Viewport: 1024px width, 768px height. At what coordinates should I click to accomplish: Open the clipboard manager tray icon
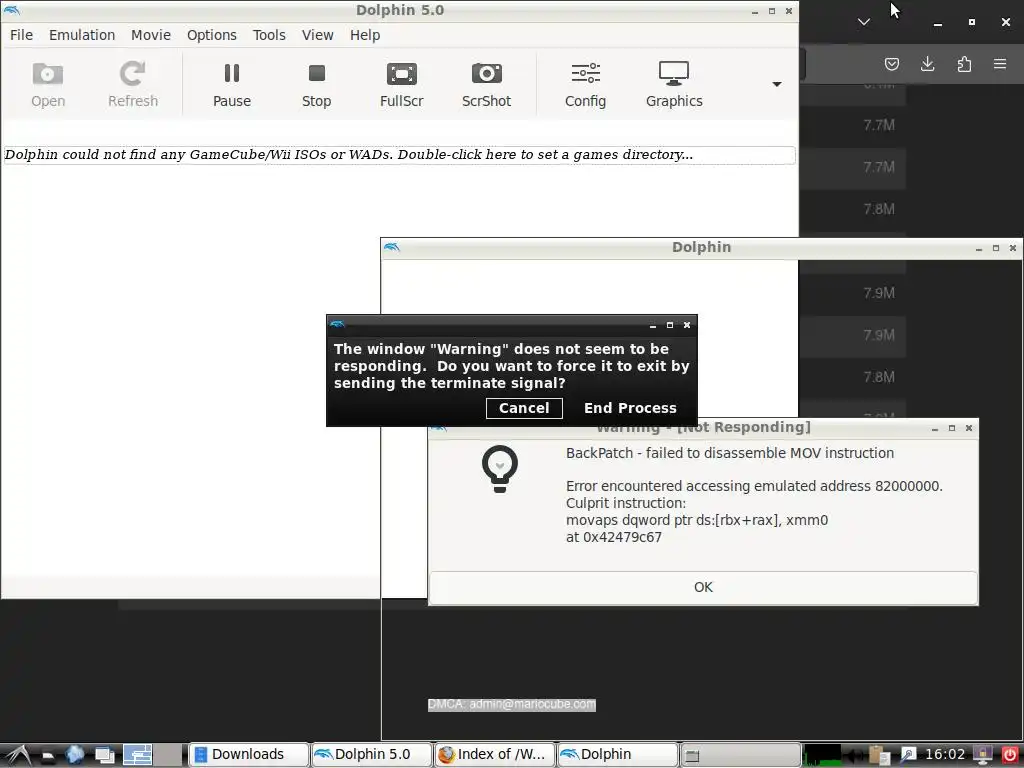click(880, 755)
